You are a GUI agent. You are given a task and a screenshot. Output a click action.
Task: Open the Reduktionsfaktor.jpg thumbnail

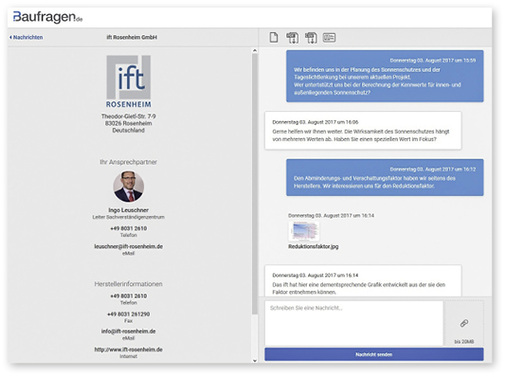point(304,231)
